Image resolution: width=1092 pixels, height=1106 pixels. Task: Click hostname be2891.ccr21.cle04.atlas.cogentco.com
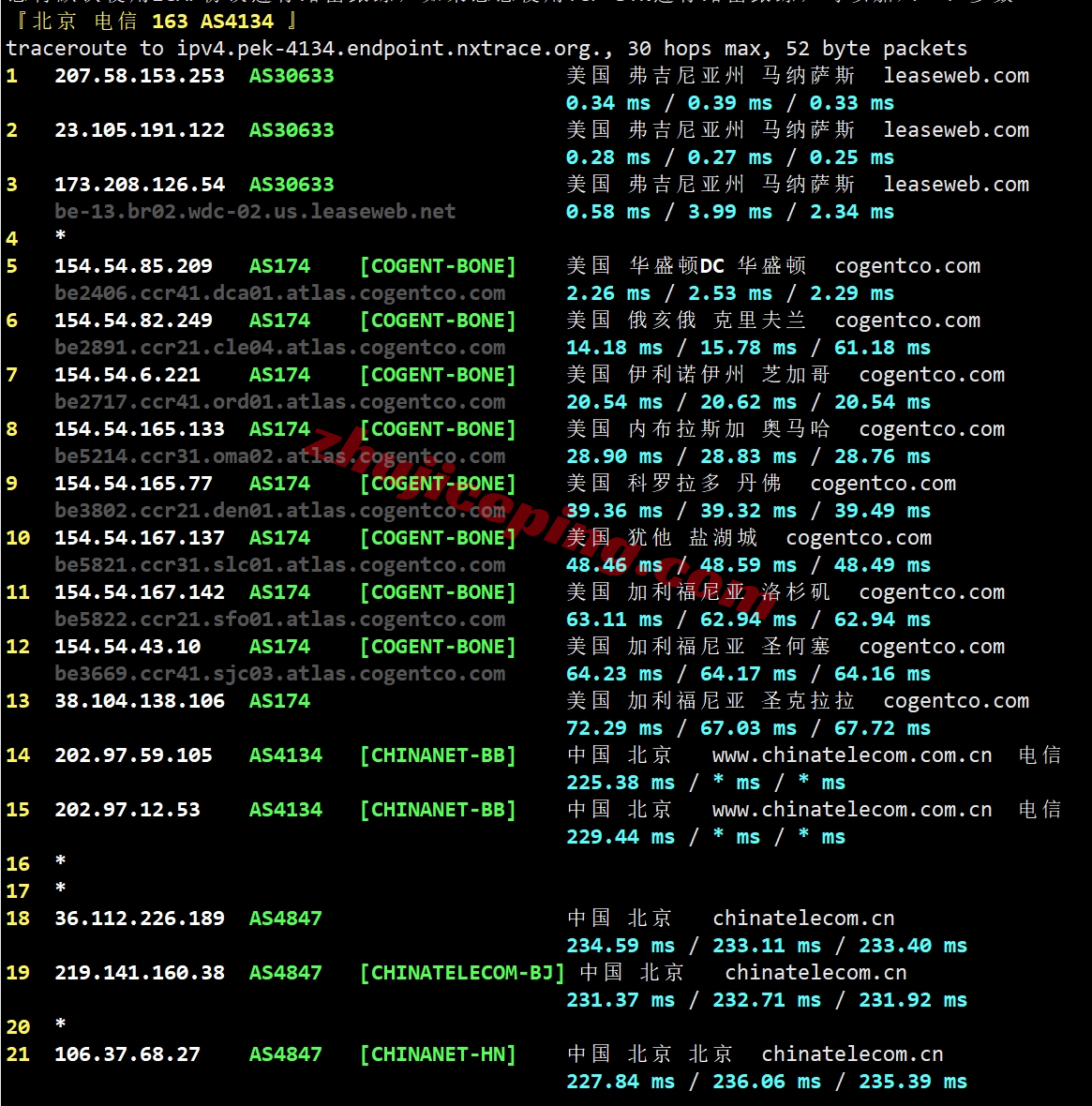280,347
